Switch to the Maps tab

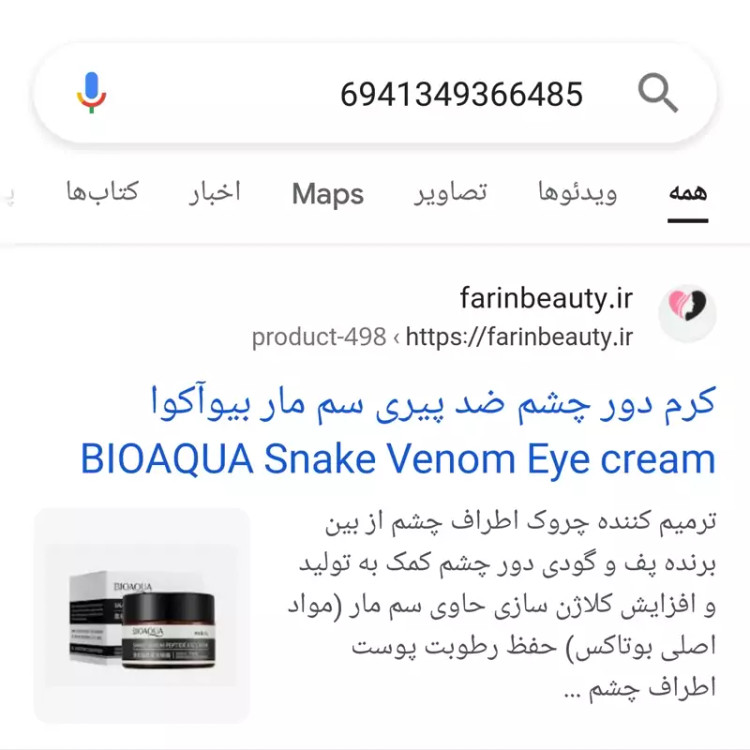[328, 194]
